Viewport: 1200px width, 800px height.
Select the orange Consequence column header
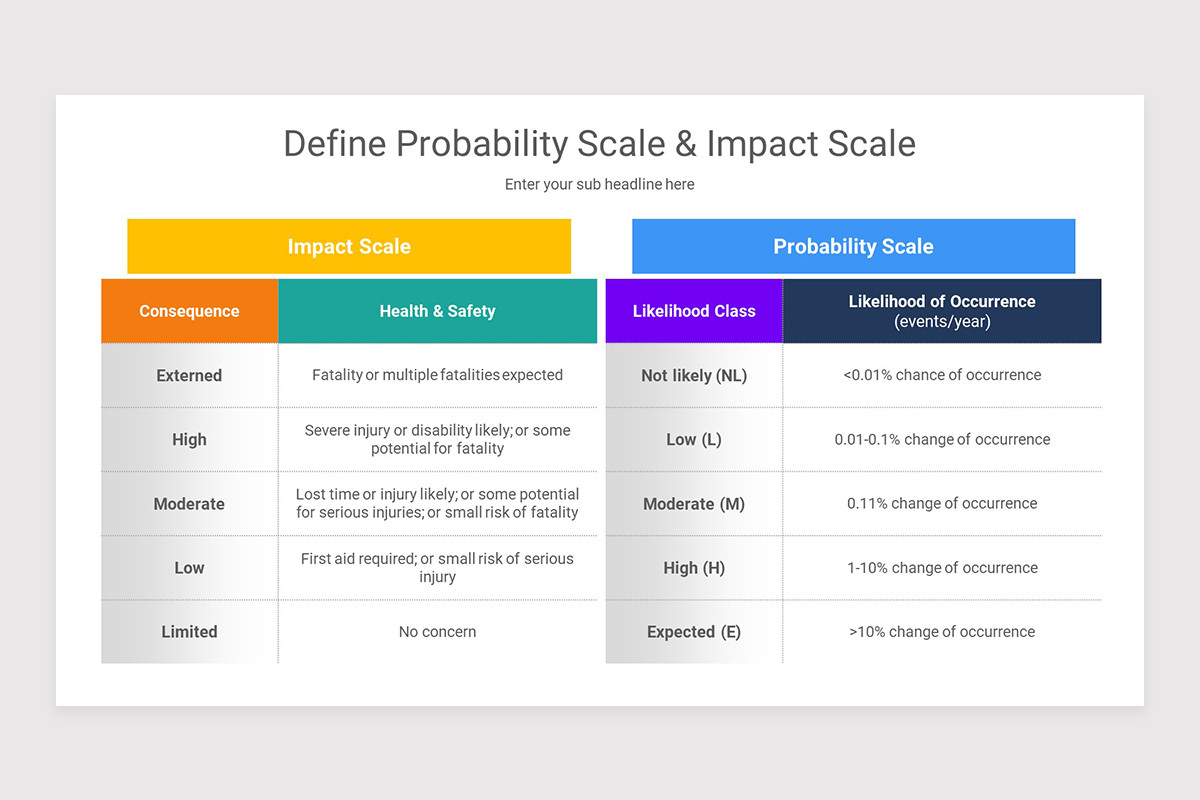(189, 311)
